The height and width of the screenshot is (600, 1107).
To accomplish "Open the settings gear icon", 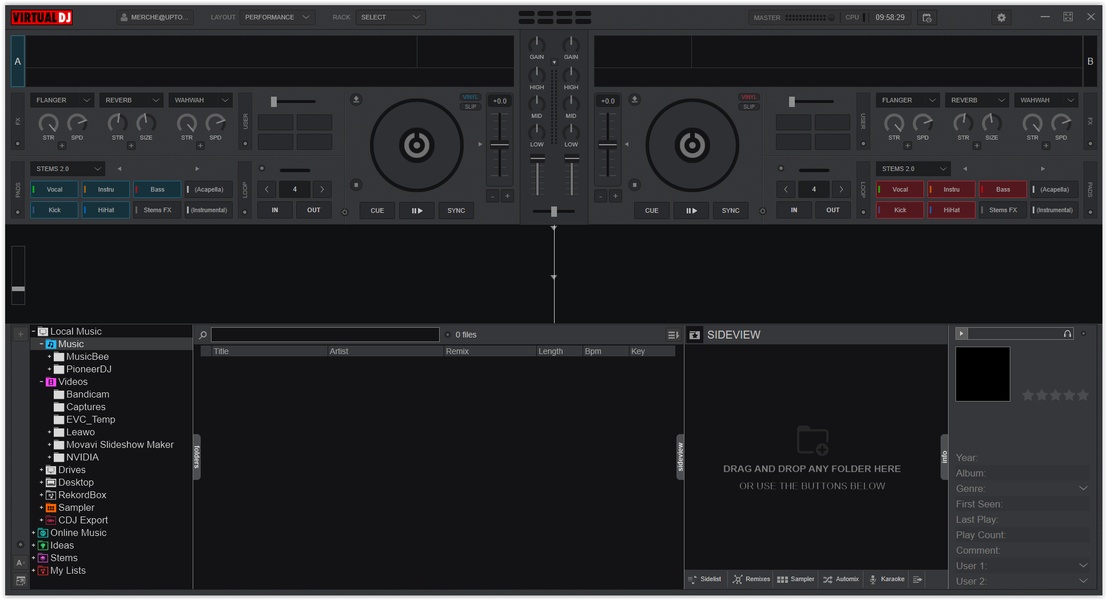I will pyautogui.click(x=1001, y=18).
